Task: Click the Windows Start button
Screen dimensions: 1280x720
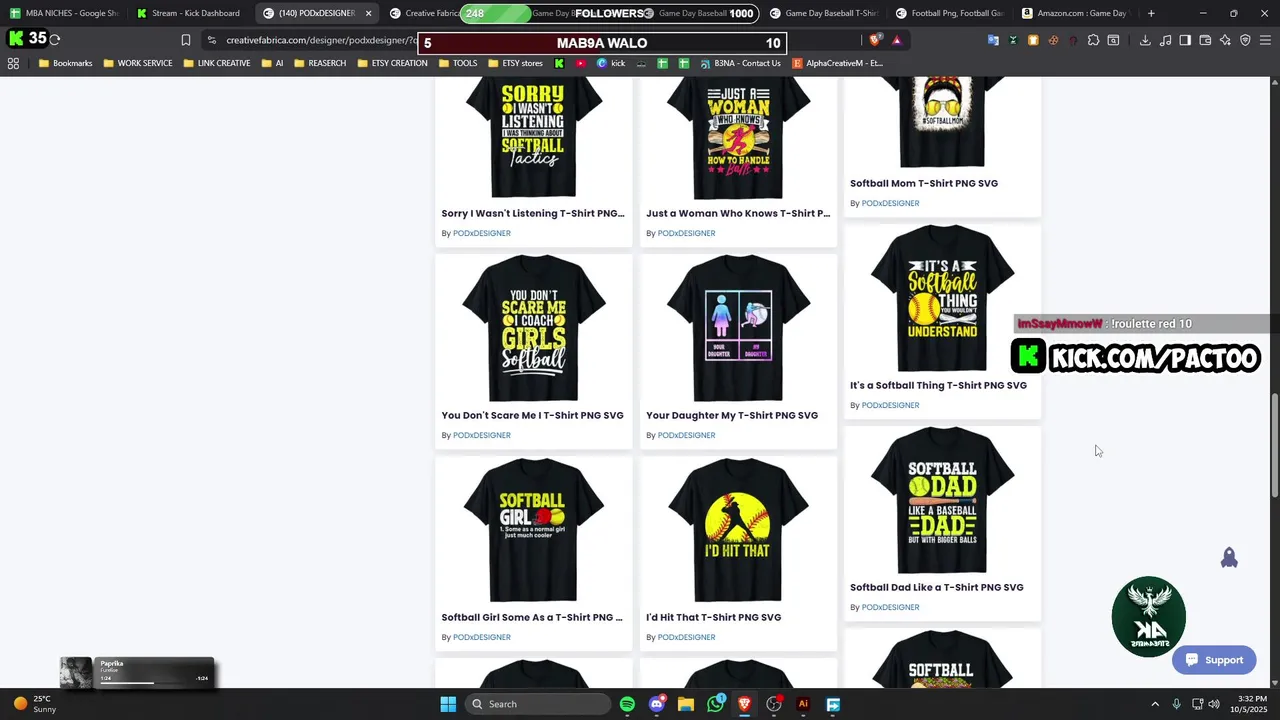Action: coord(448,704)
